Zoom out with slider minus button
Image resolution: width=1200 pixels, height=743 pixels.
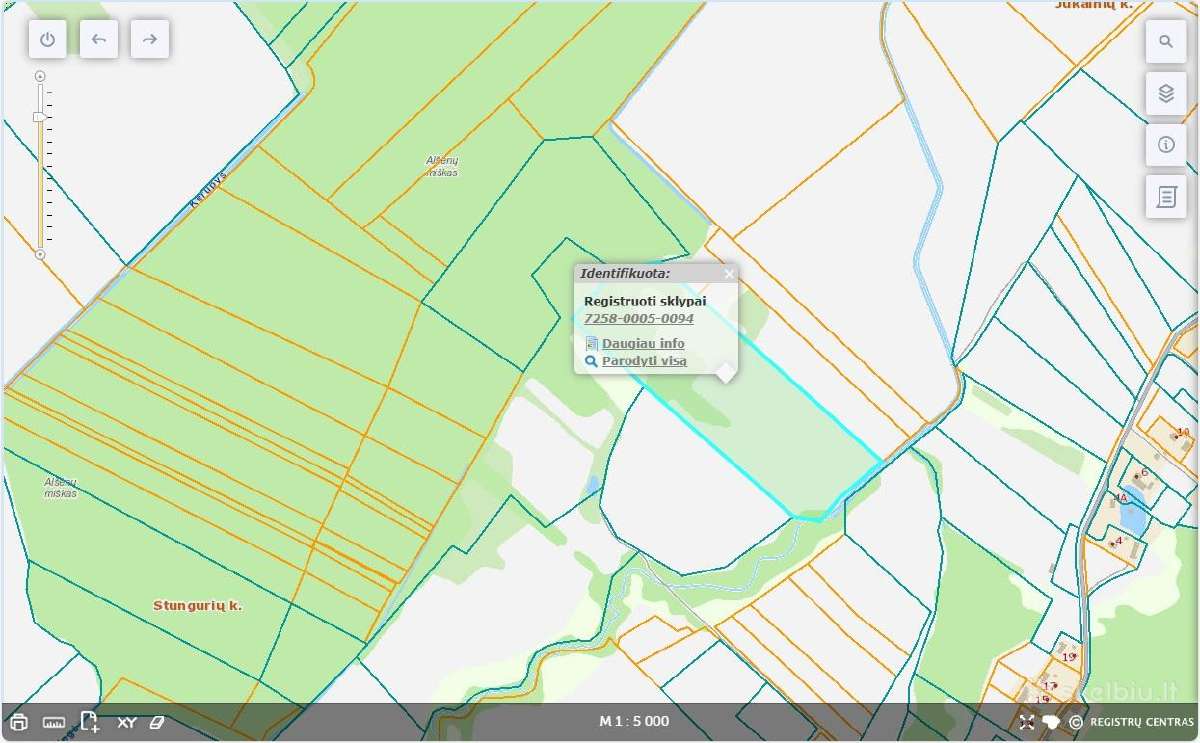40,255
